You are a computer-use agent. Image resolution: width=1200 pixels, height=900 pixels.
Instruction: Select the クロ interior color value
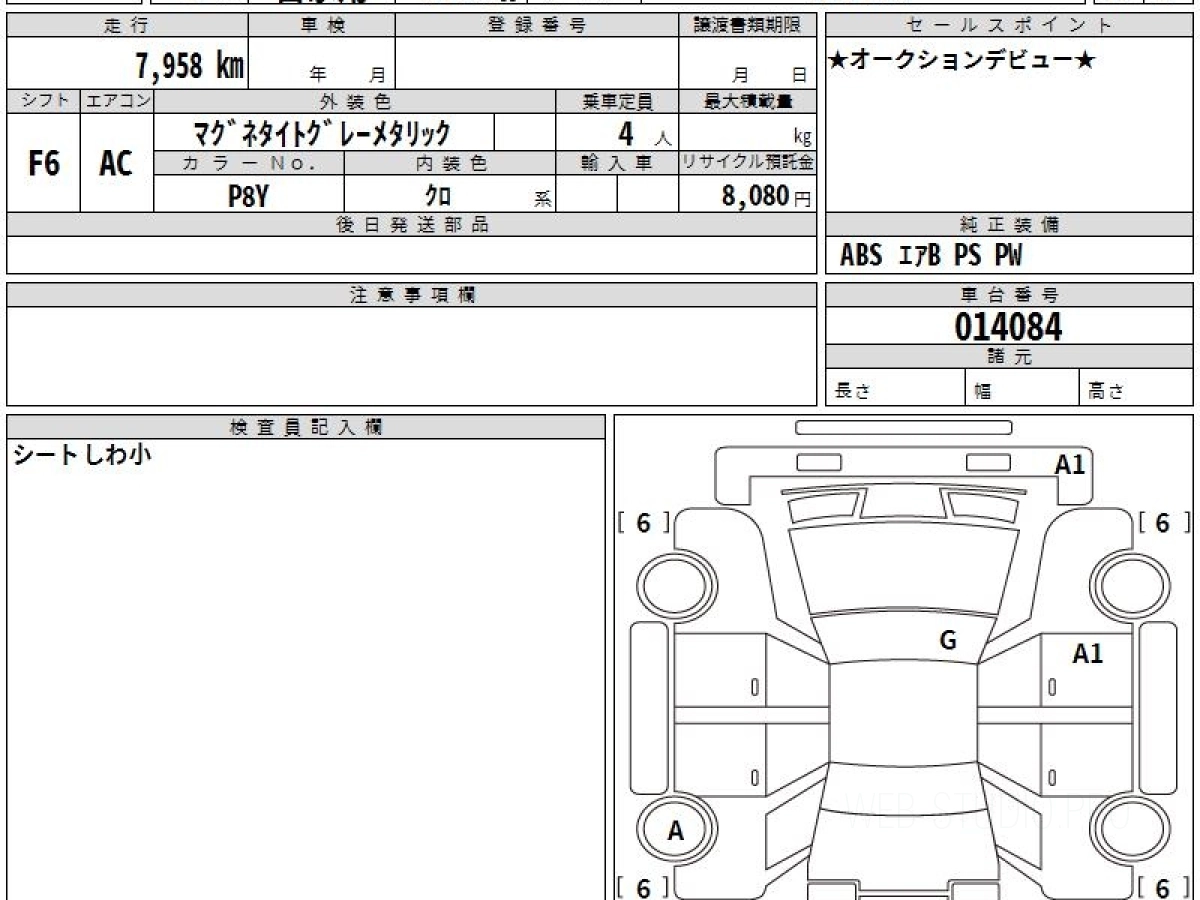(x=438, y=196)
